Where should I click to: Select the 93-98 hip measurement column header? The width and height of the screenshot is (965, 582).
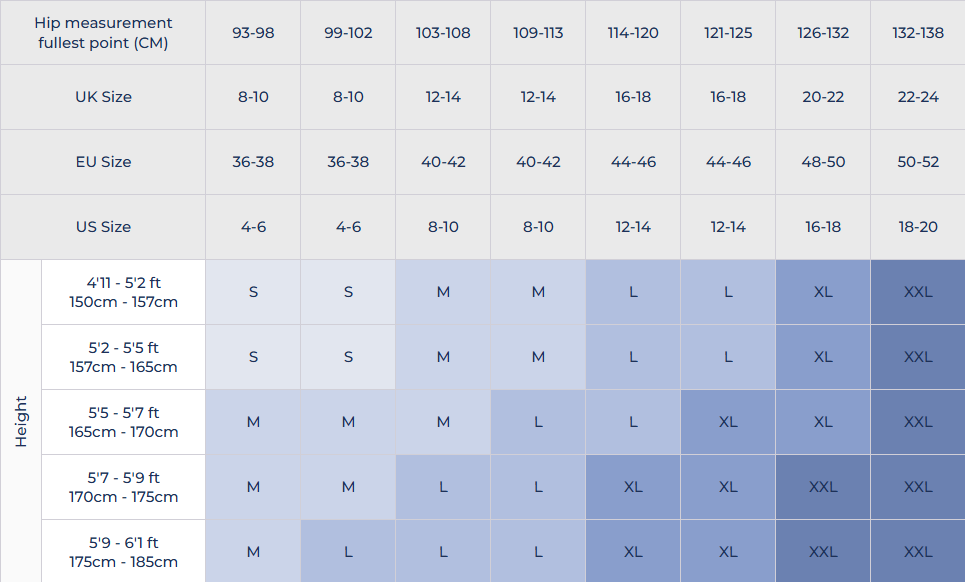tap(253, 33)
